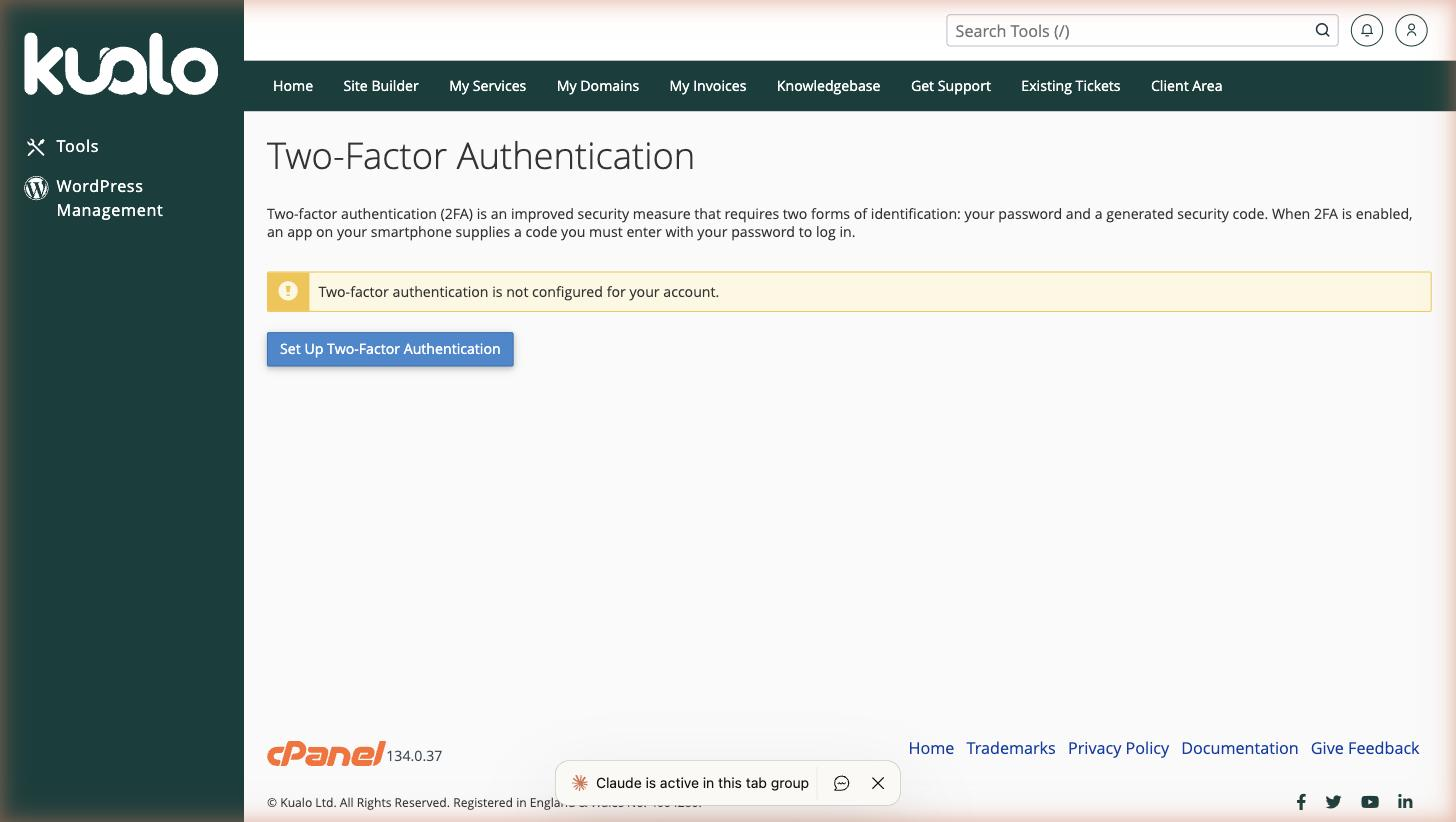1456x822 pixels.
Task: Open the Claude chat bubble icon
Action: pos(841,783)
